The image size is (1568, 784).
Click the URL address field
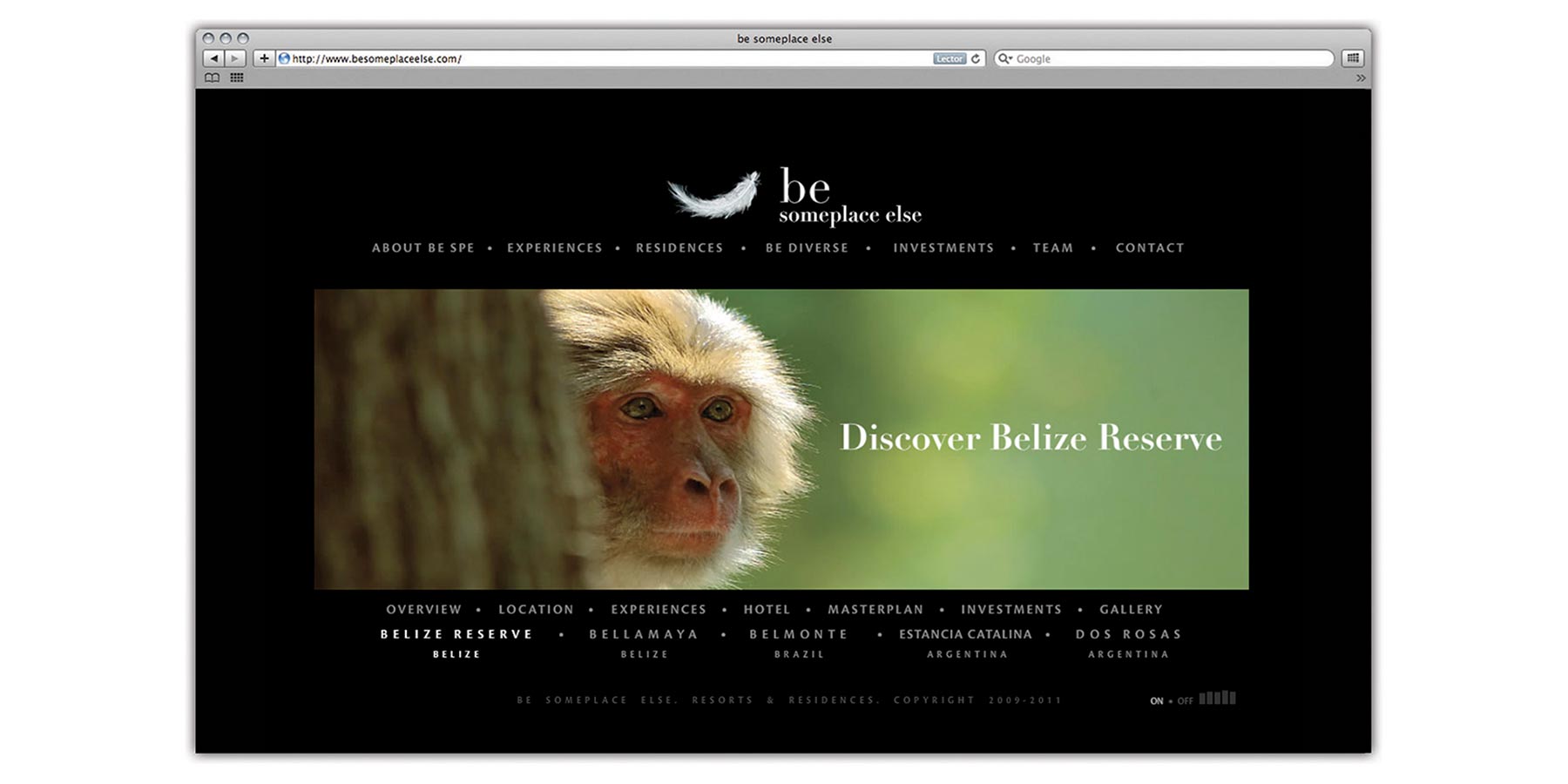click(610, 58)
